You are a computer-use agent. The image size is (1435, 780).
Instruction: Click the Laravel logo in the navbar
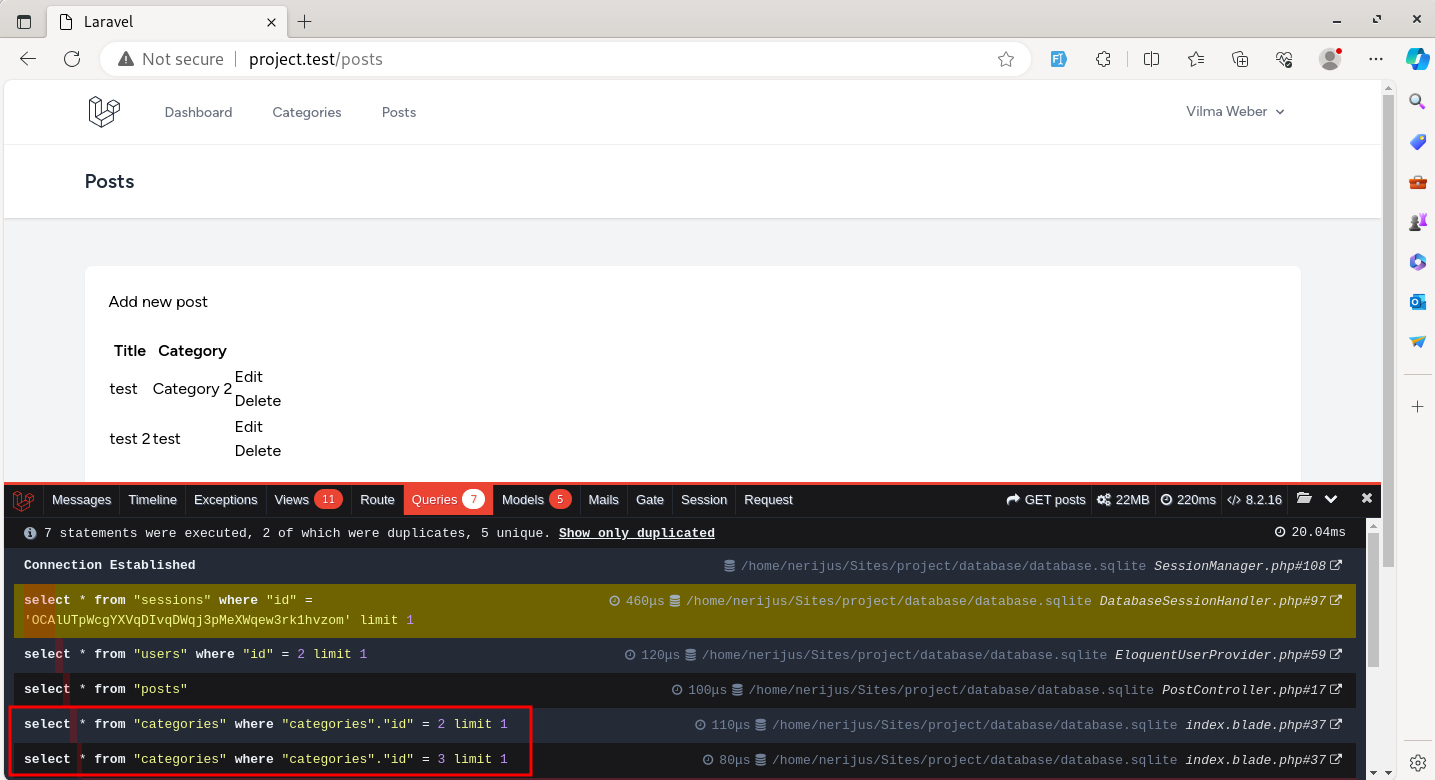(x=104, y=112)
